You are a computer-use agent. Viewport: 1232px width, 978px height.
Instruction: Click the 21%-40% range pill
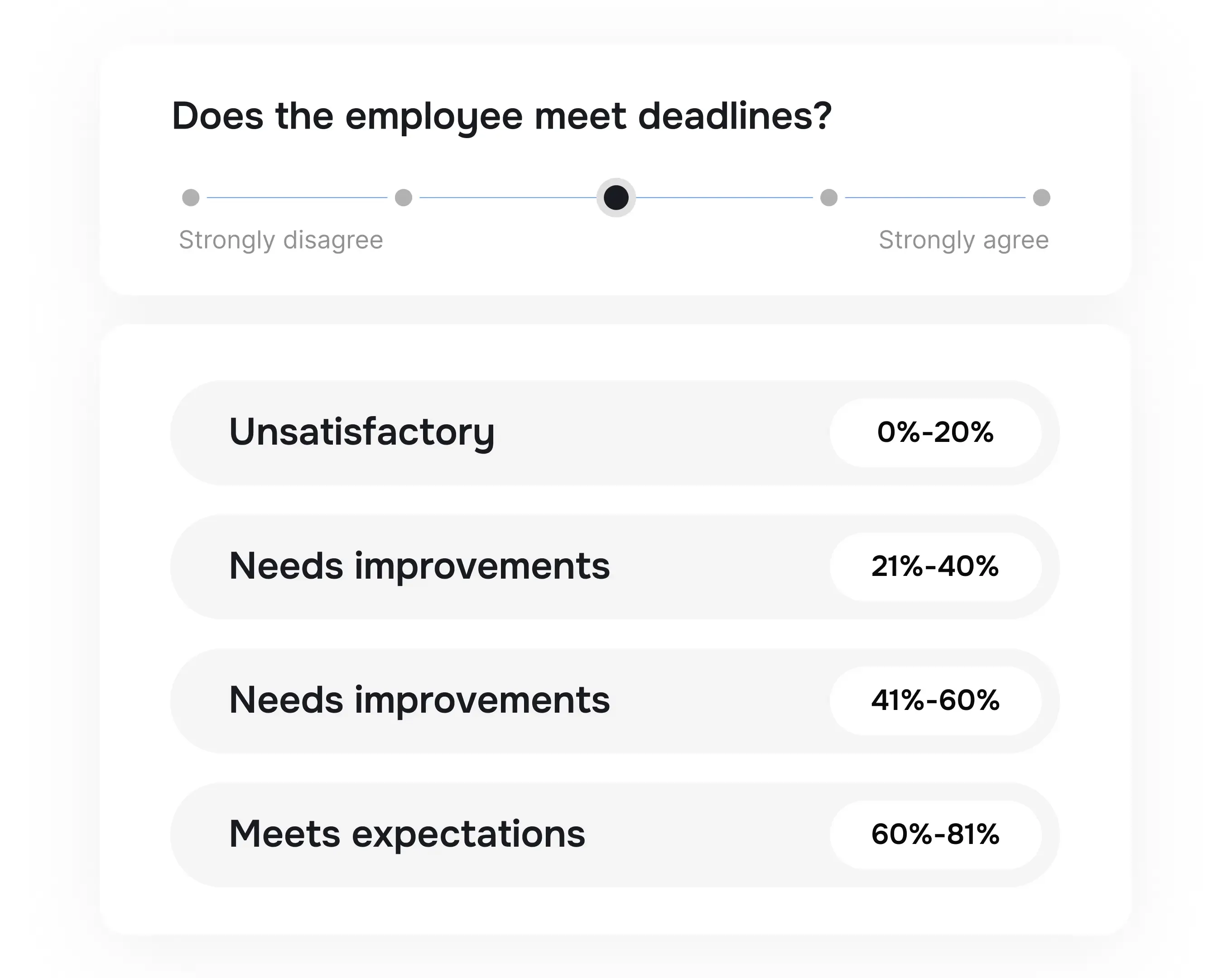(935, 566)
